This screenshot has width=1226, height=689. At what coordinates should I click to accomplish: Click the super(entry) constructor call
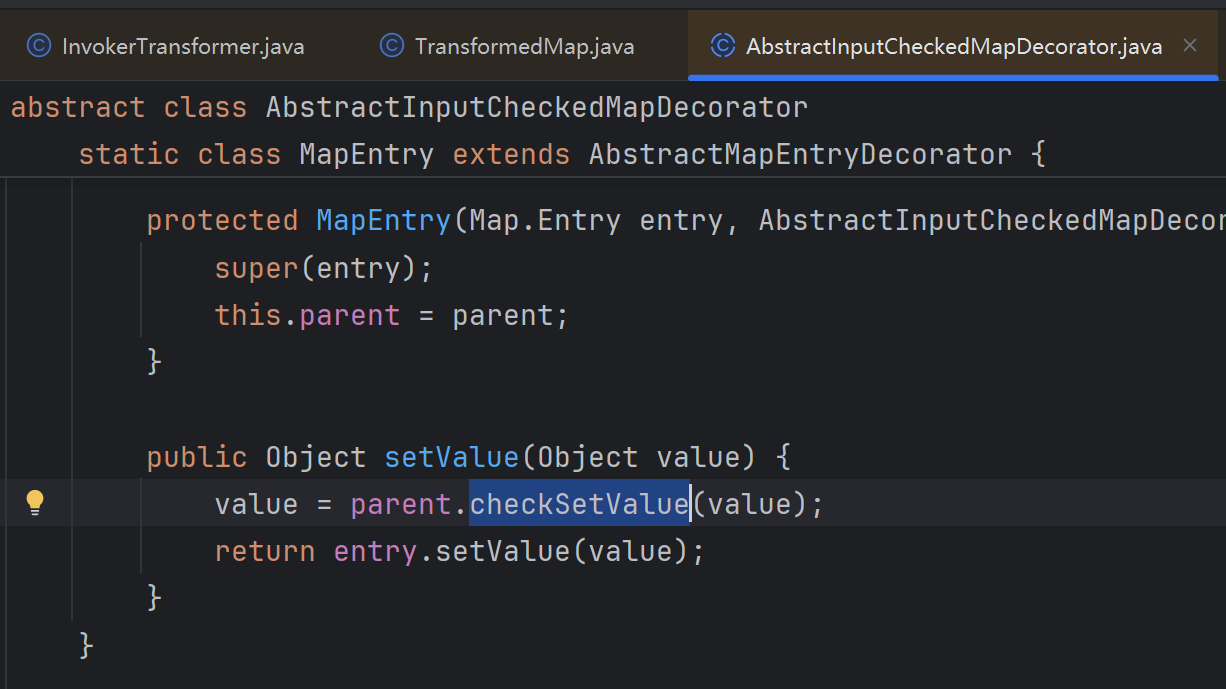(256, 268)
